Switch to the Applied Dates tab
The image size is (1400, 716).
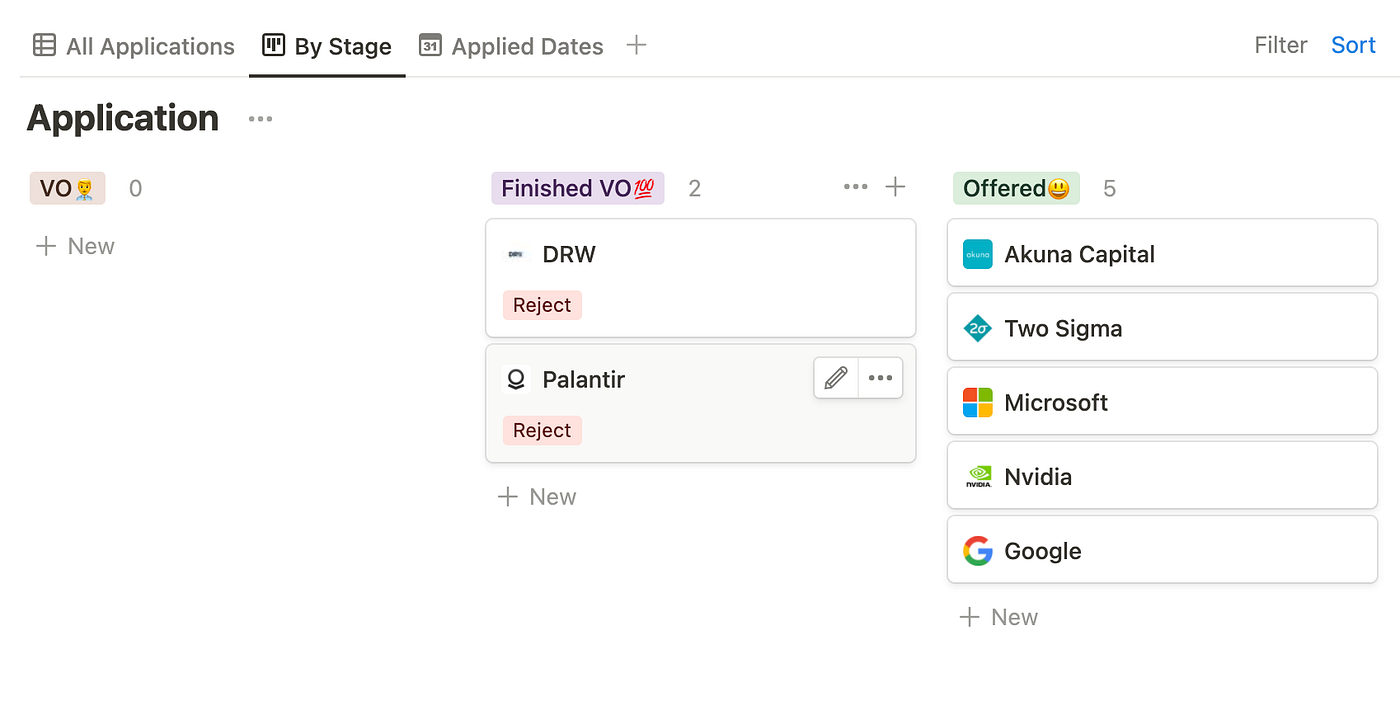click(511, 46)
